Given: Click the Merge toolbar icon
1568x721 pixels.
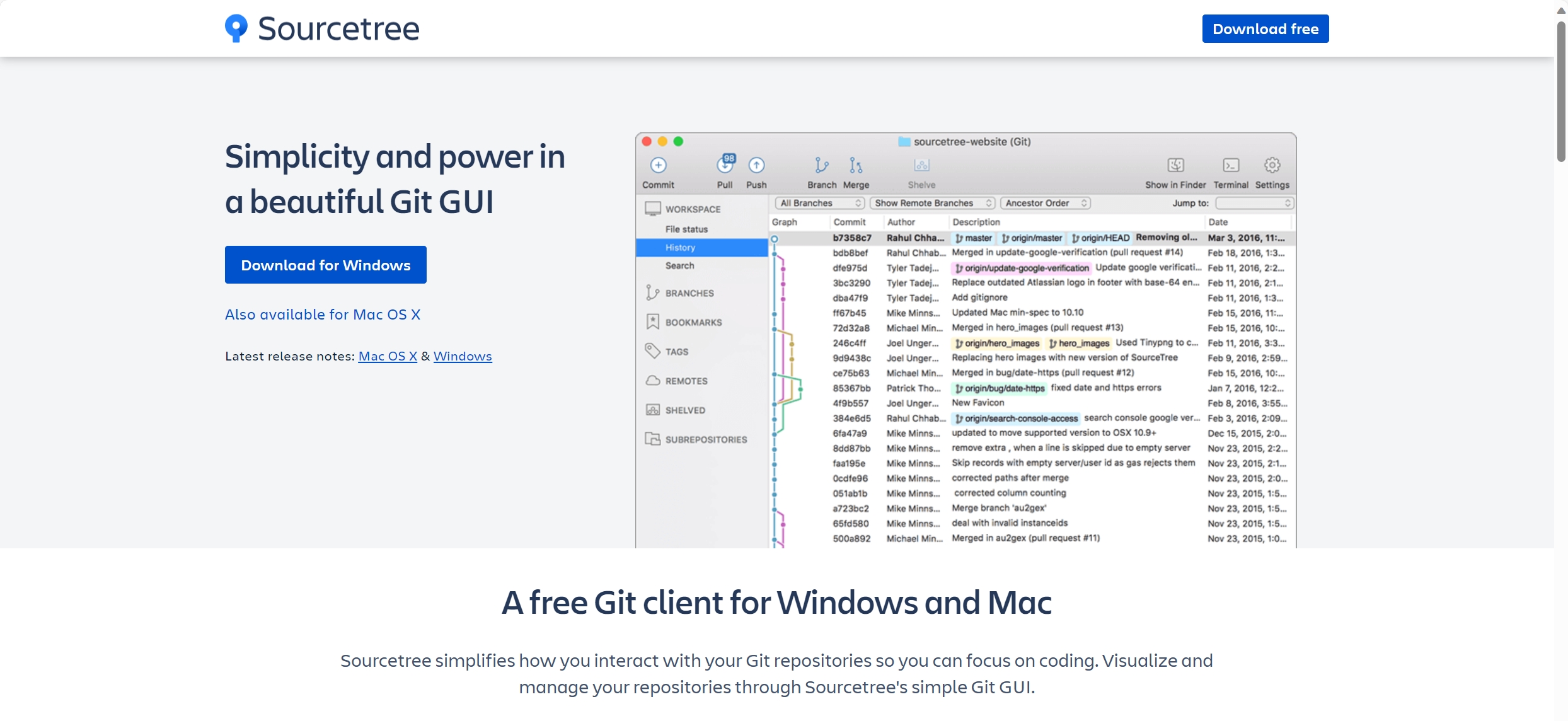Looking at the screenshot, I should click(855, 165).
